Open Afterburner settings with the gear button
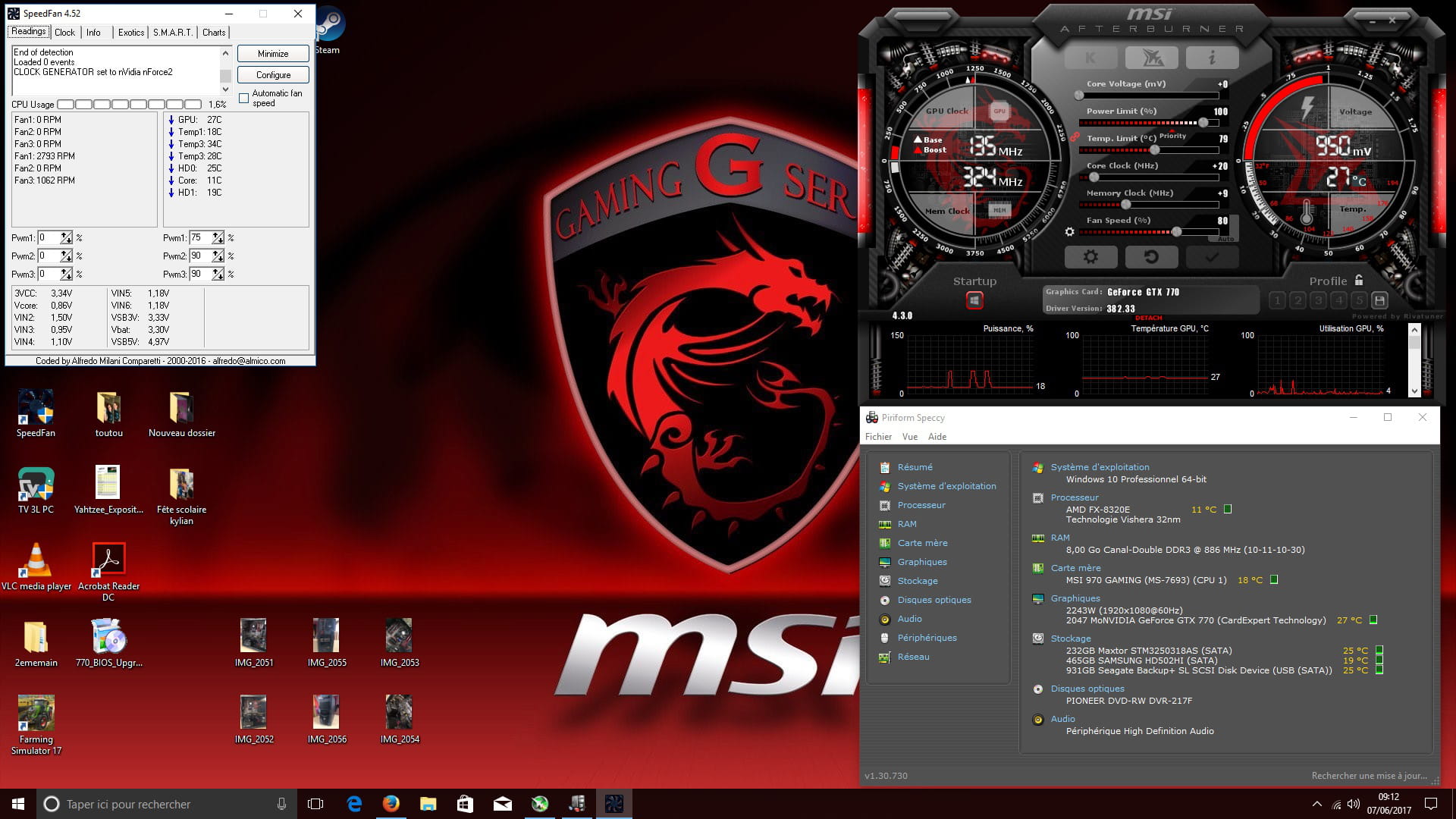Screen dimensions: 1456x819 pyautogui.click(x=1090, y=256)
